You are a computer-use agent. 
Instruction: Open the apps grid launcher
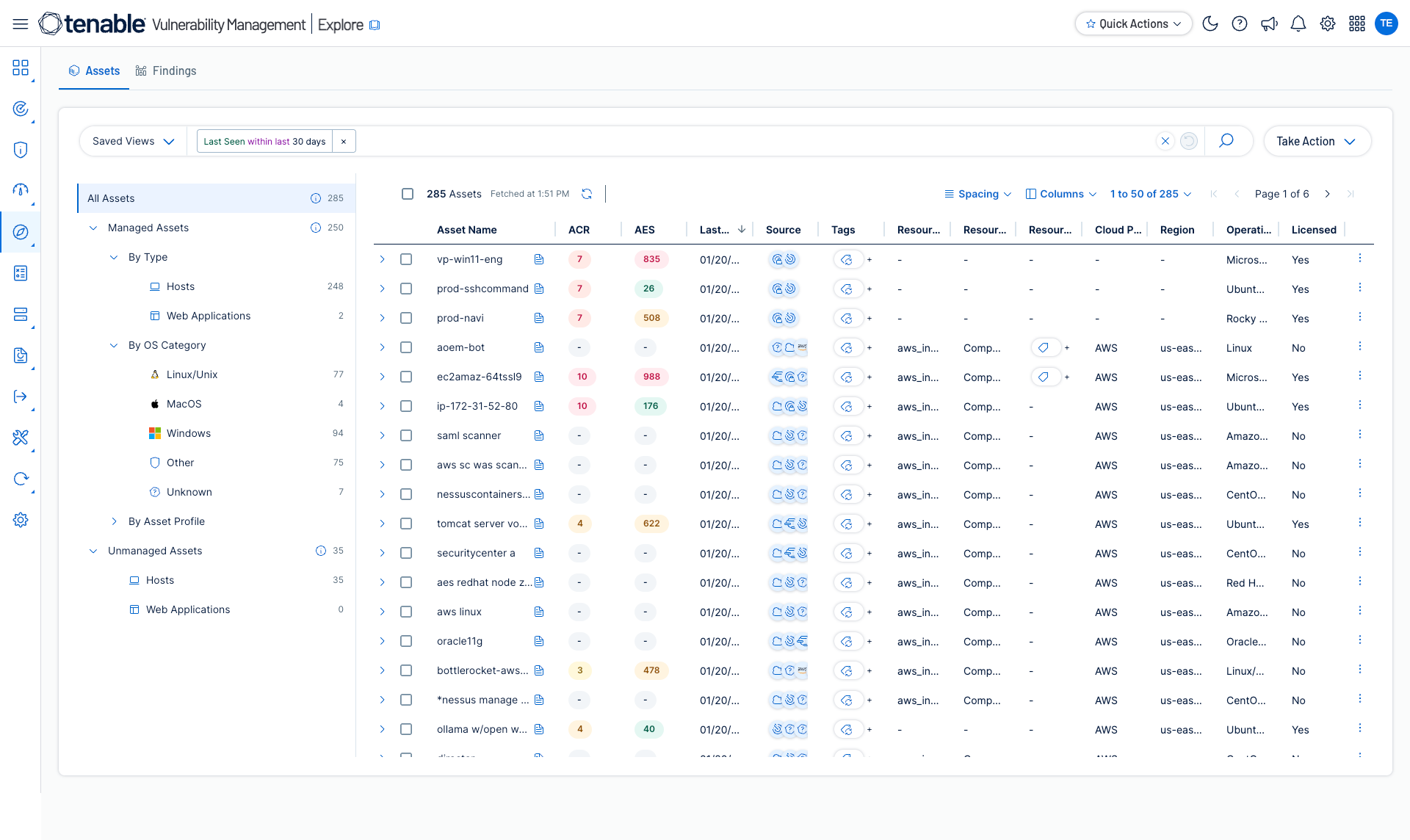point(1357,23)
